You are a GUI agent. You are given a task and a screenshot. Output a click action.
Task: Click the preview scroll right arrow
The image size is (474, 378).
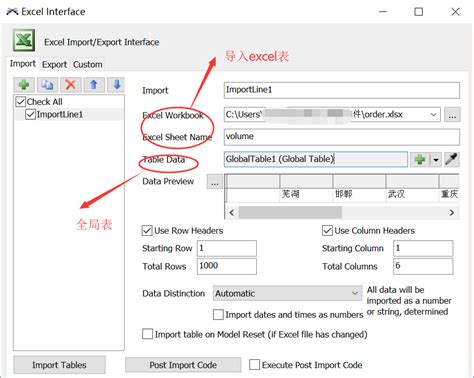tap(452, 212)
